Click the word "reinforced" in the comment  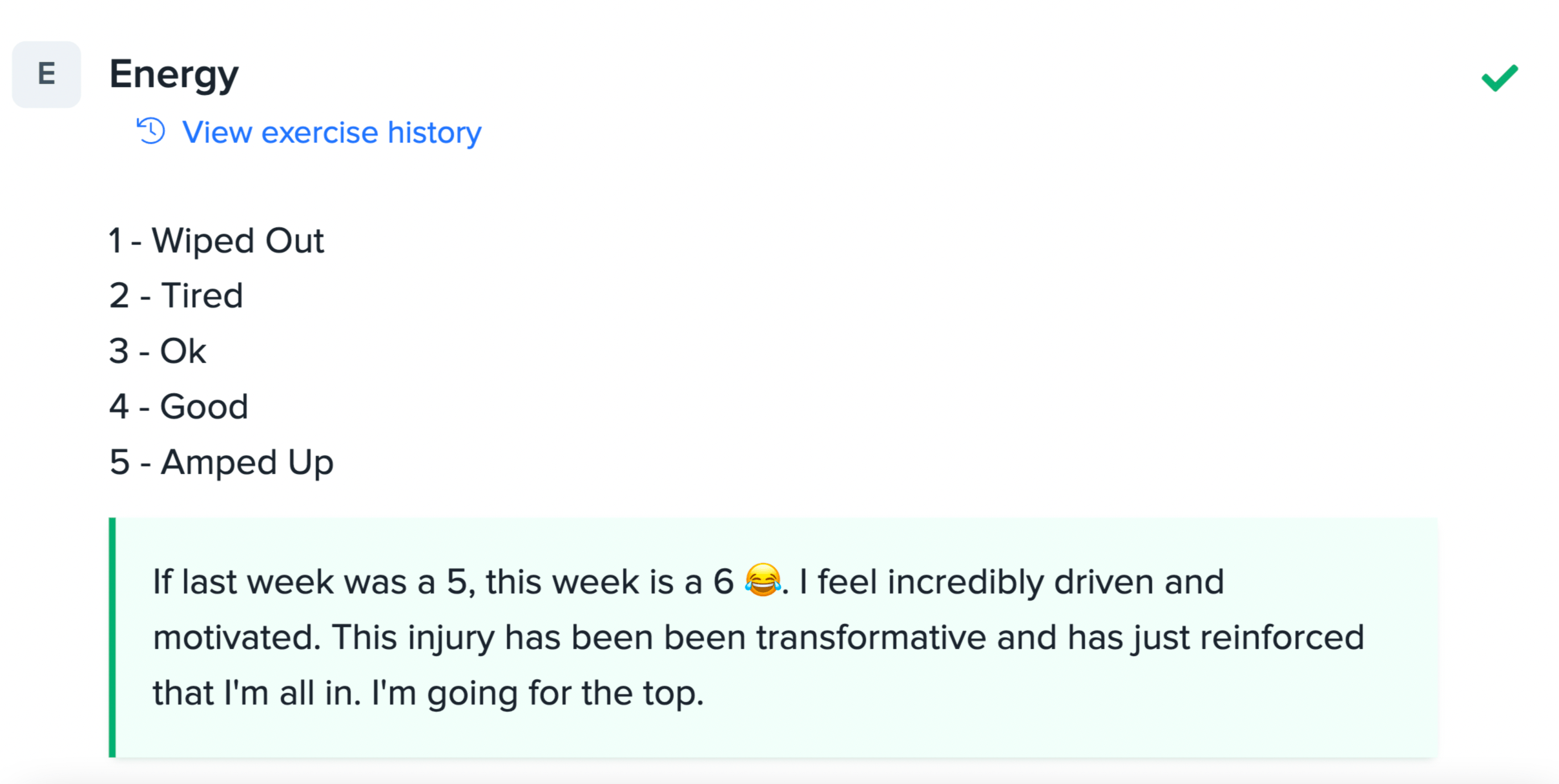(x=1282, y=637)
